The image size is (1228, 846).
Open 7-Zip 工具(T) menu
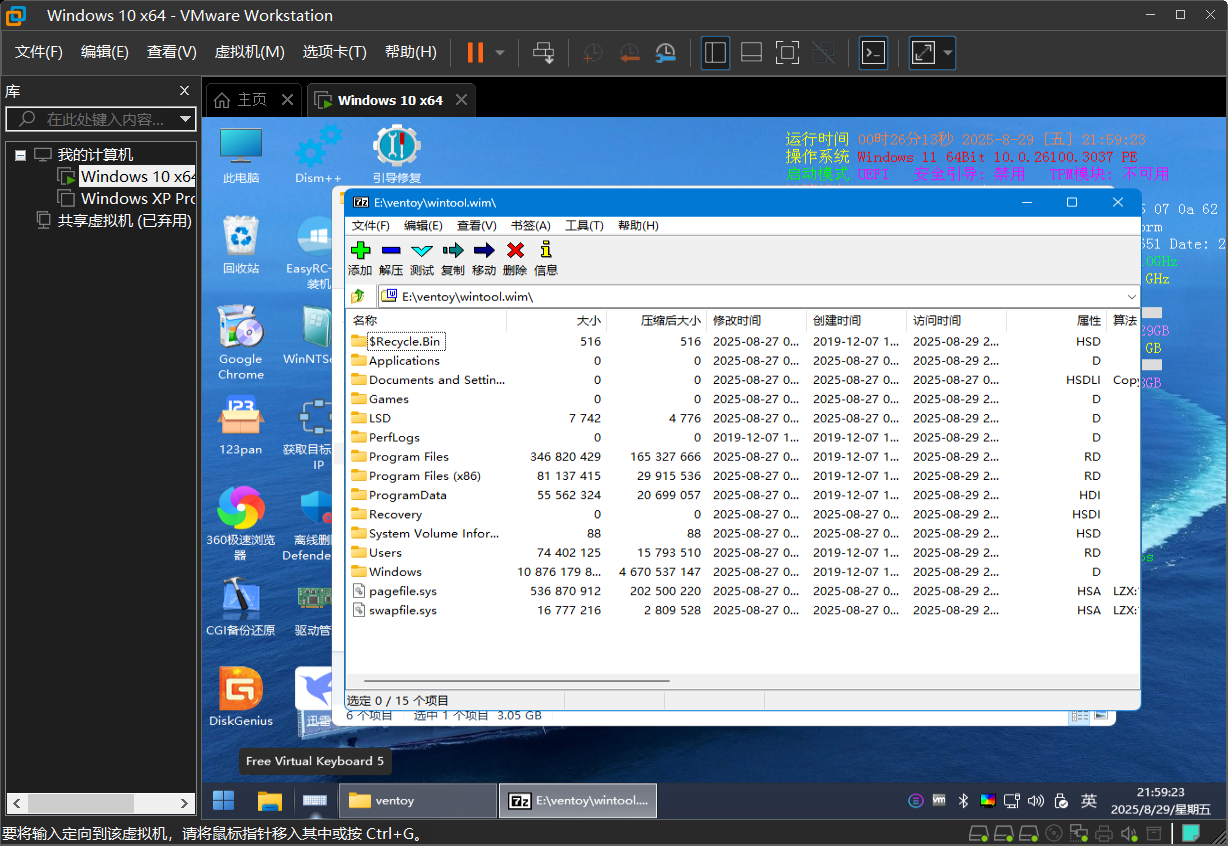584,225
